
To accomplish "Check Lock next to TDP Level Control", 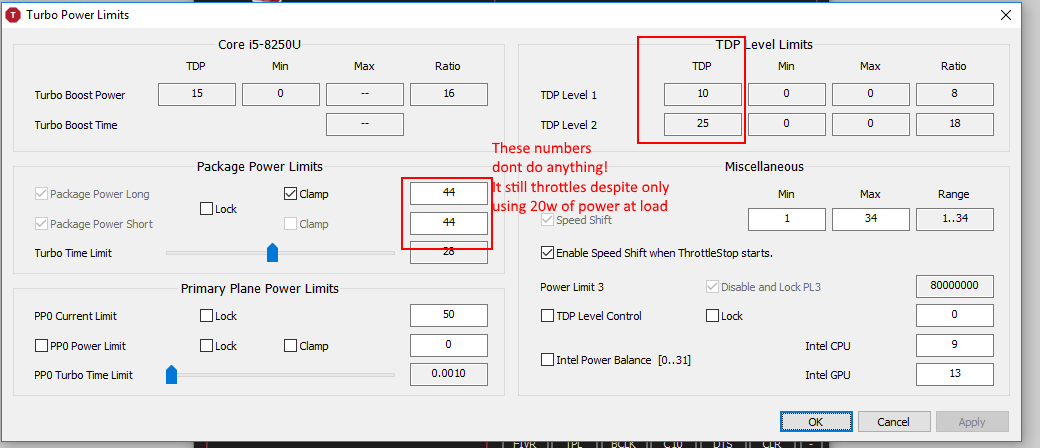I will [x=712, y=316].
